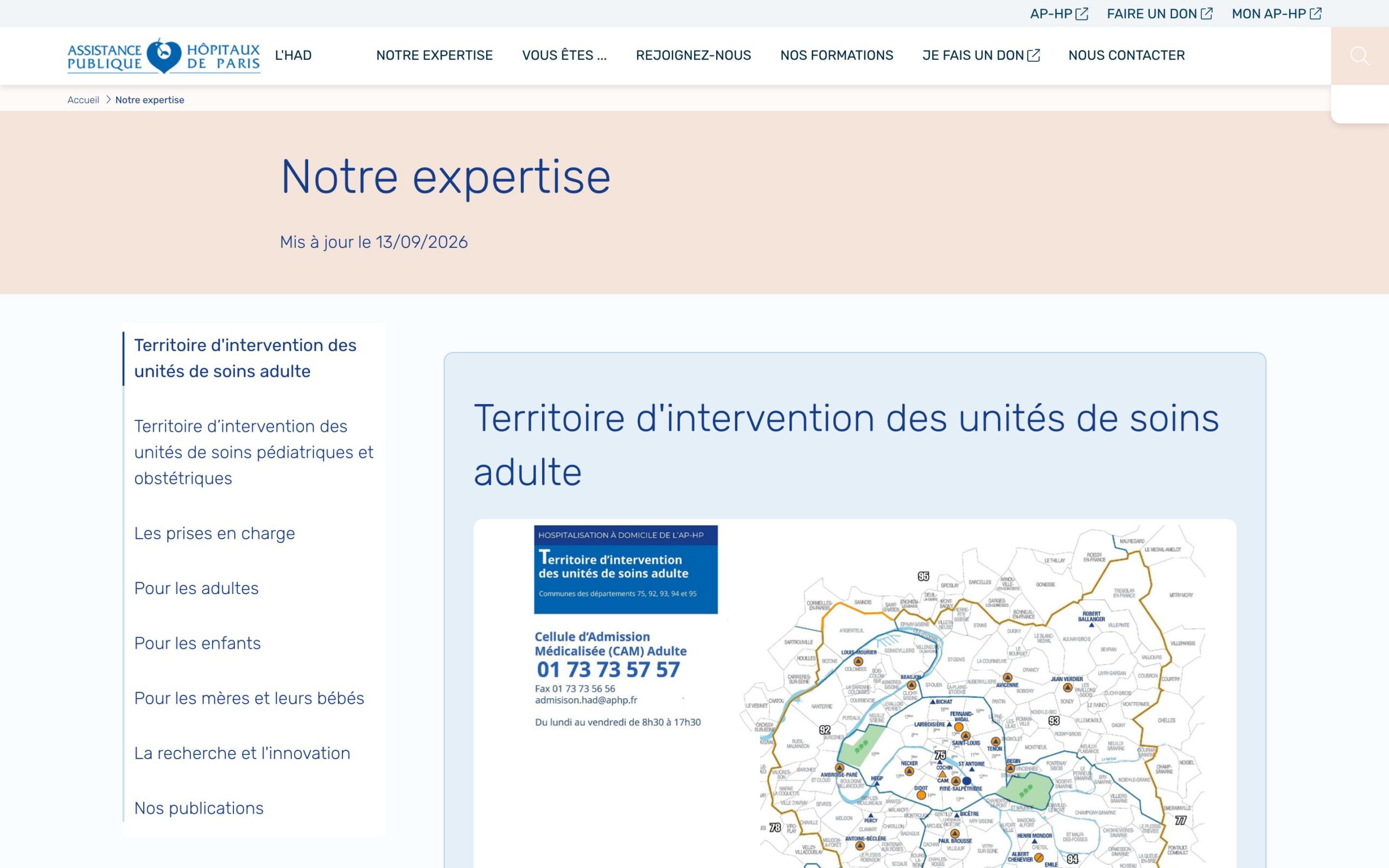Open Nos publications section
Screen dimensions: 1389x868
click(199, 808)
